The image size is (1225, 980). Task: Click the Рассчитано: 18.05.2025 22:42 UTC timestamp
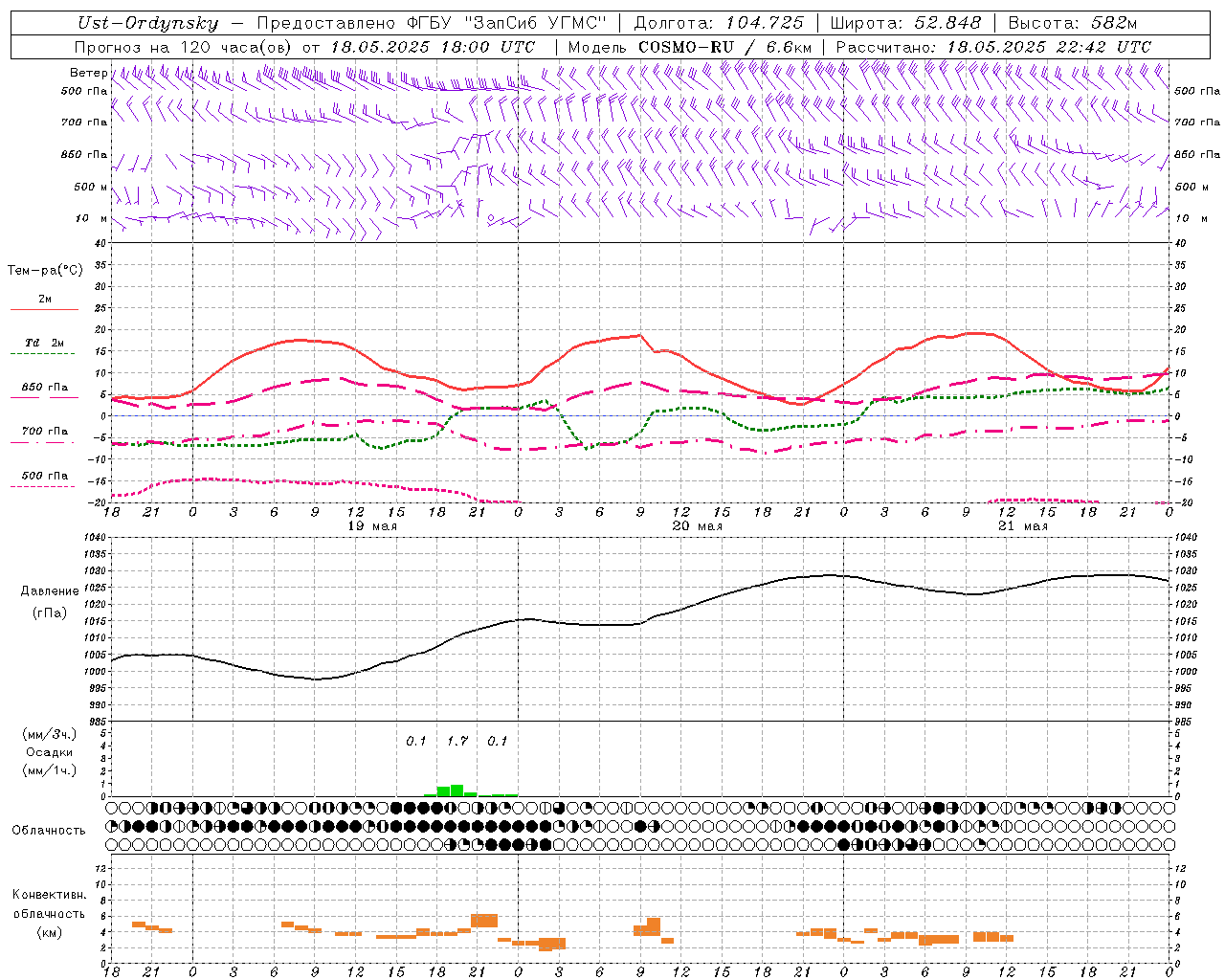[993, 47]
